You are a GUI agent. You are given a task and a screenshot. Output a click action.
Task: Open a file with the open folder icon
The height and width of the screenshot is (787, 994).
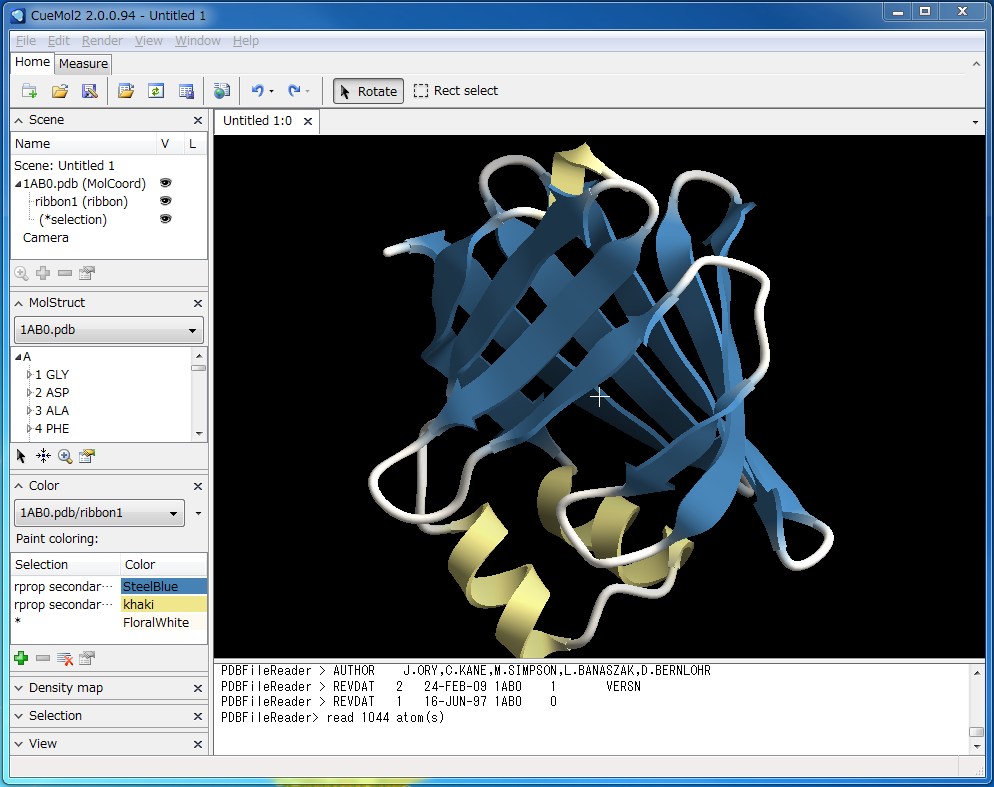(x=59, y=90)
